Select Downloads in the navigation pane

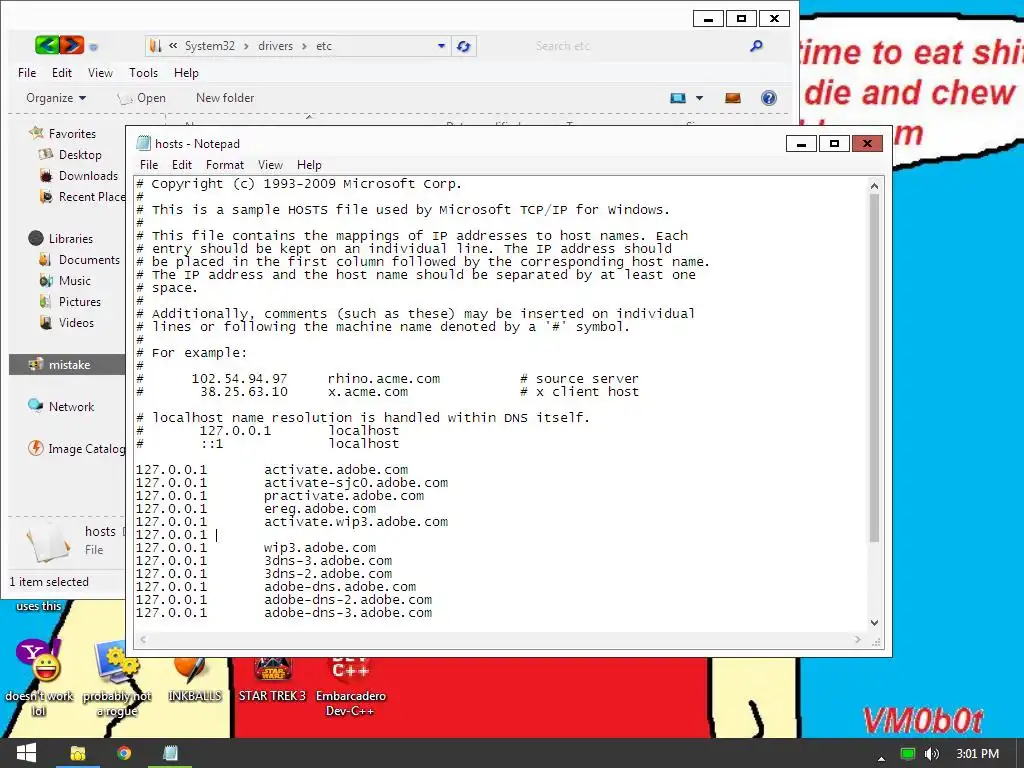[79, 176]
